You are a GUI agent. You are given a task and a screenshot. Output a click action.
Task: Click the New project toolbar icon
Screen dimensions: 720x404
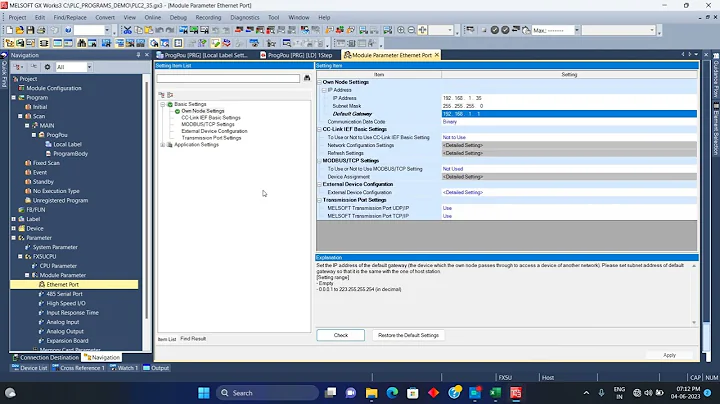9,30
